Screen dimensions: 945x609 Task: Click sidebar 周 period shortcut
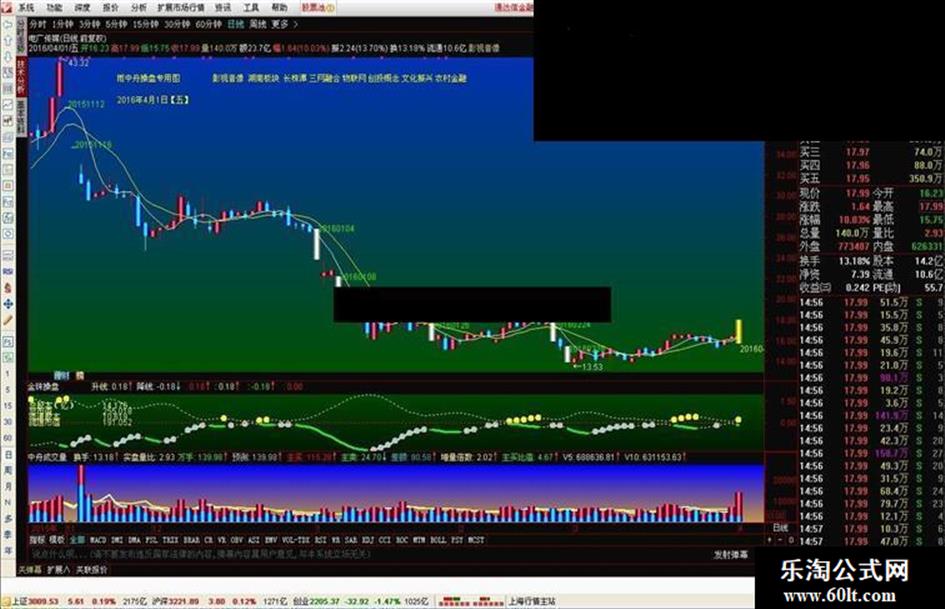click(x=8, y=470)
